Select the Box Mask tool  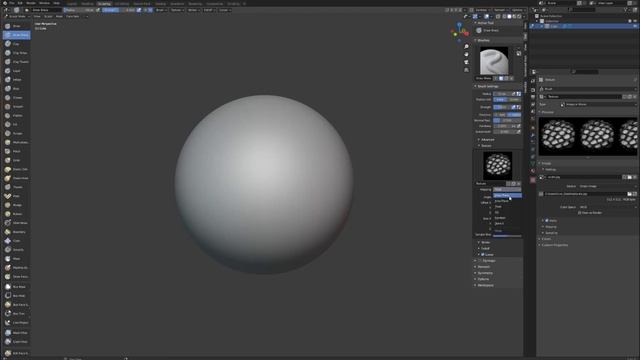(x=16, y=287)
